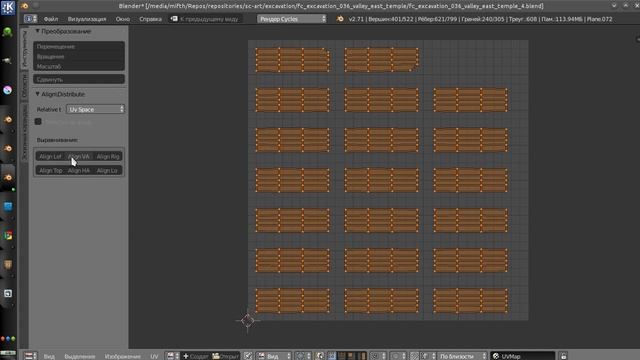Open the Relative to Uv Space dropdown
Image resolution: width=640 pixels, height=360 pixels.
(x=96, y=109)
